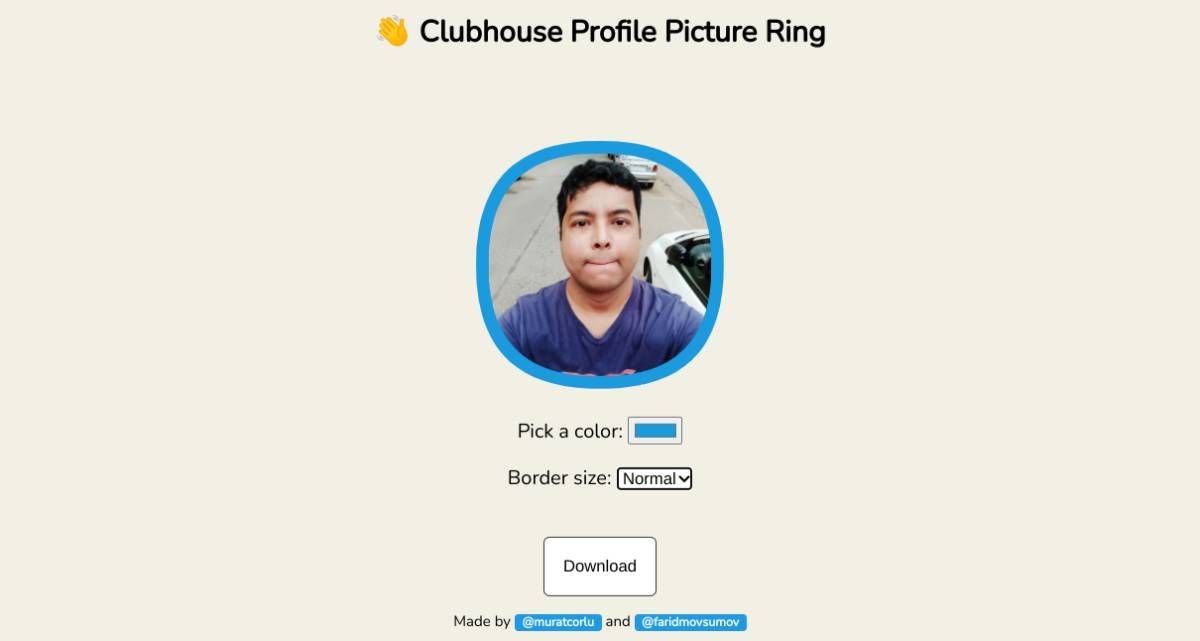
Task: Click the white car in the photo
Action: tap(678, 268)
